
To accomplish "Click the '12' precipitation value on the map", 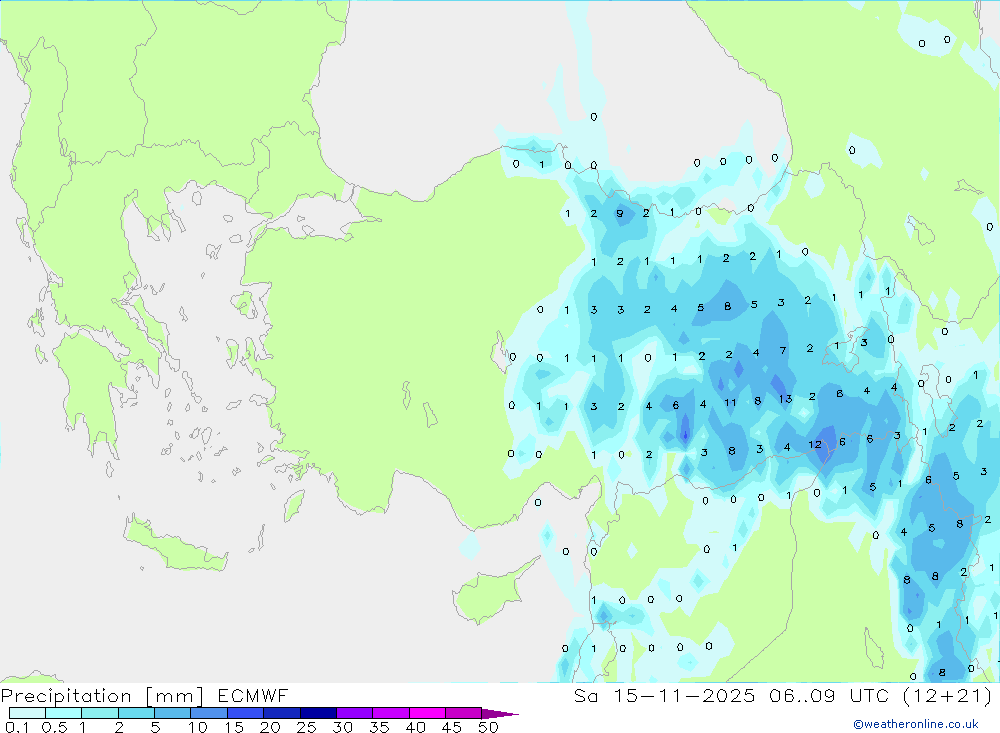I will coord(814,444).
